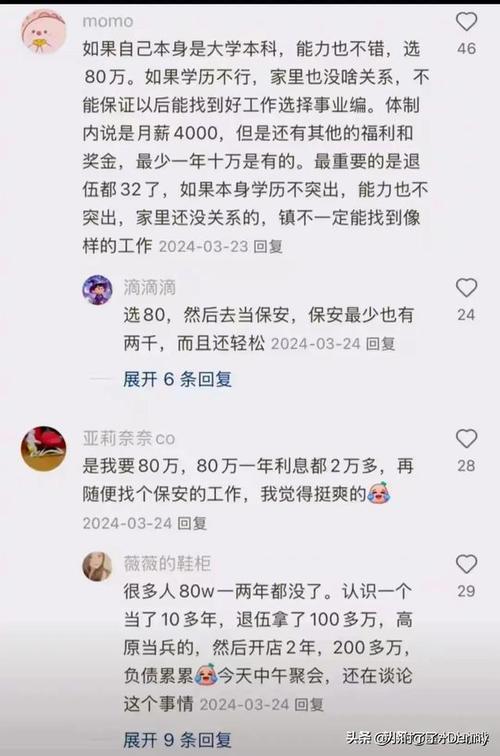Screen dimensions: 500x756
Task: Like 薇薇的鞋柜's reply with the heart icon
Action: 466,564
